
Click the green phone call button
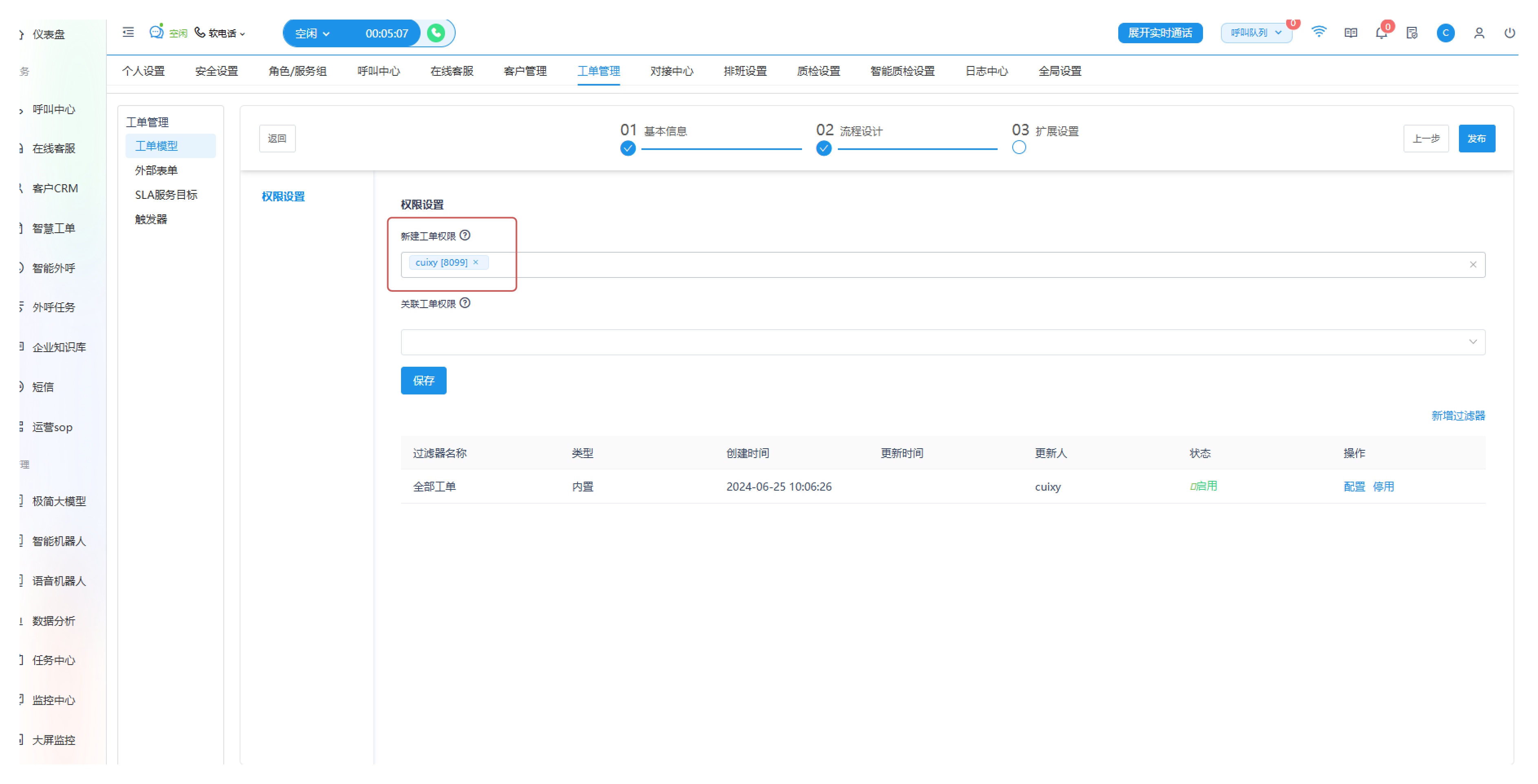click(436, 33)
